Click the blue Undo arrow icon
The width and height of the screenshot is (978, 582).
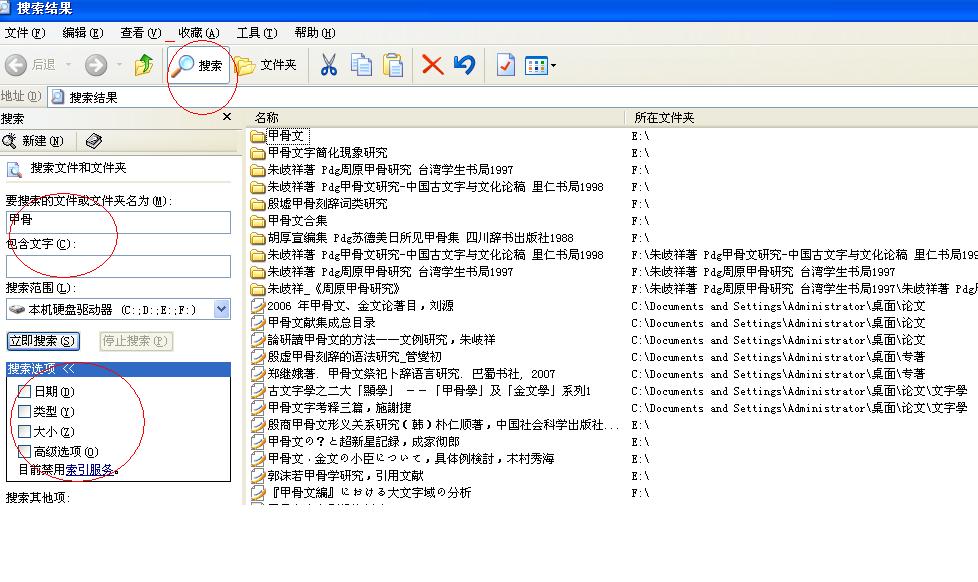[464, 65]
